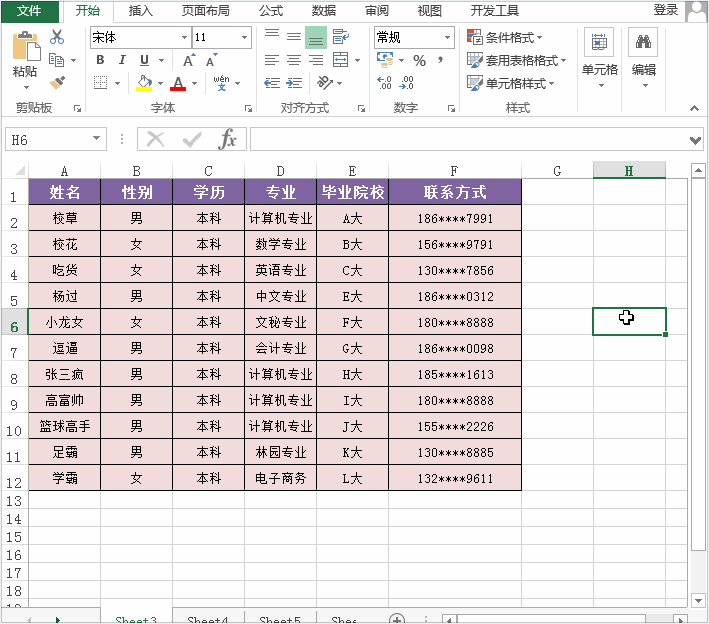Screen dimensions: 709x624
Task: Apply red font color
Action: point(178,83)
